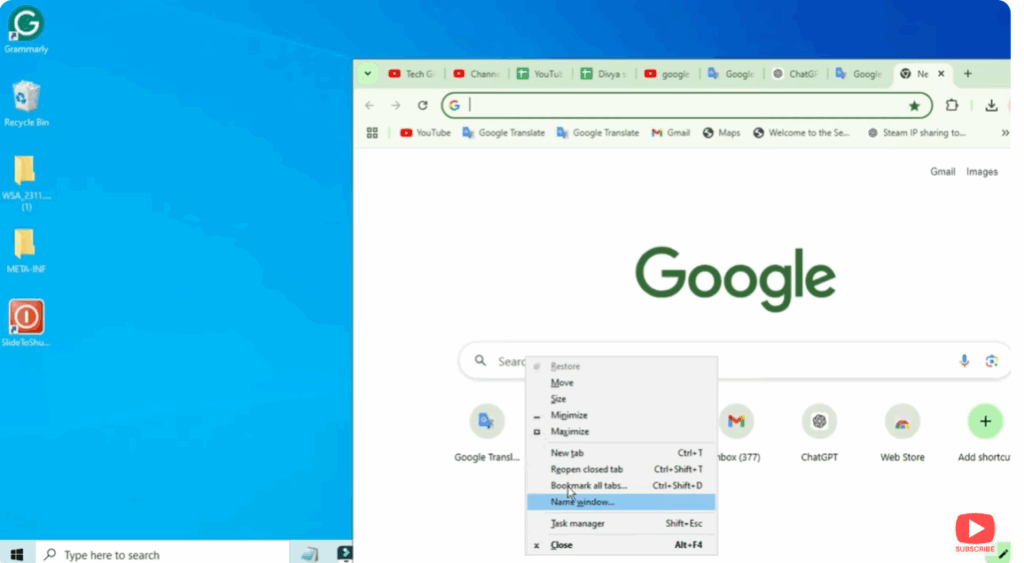1024x563 pixels.
Task: Select Reopen closed tab menu entry
Action: (620, 469)
